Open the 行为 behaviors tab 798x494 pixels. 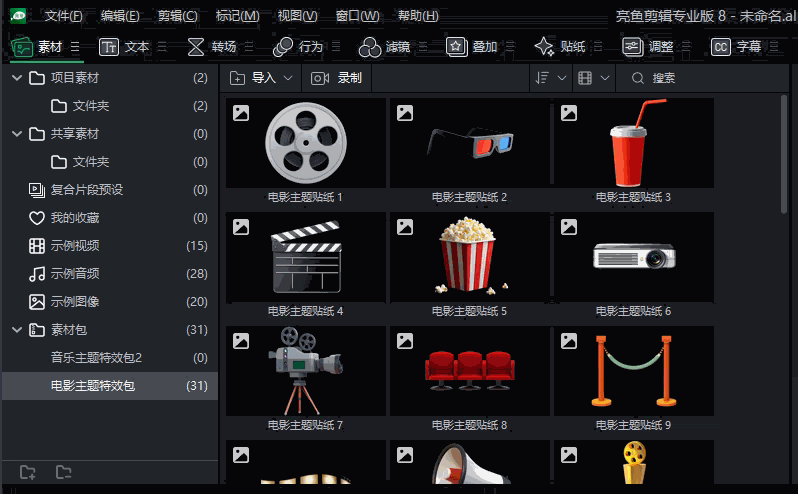tap(299, 47)
